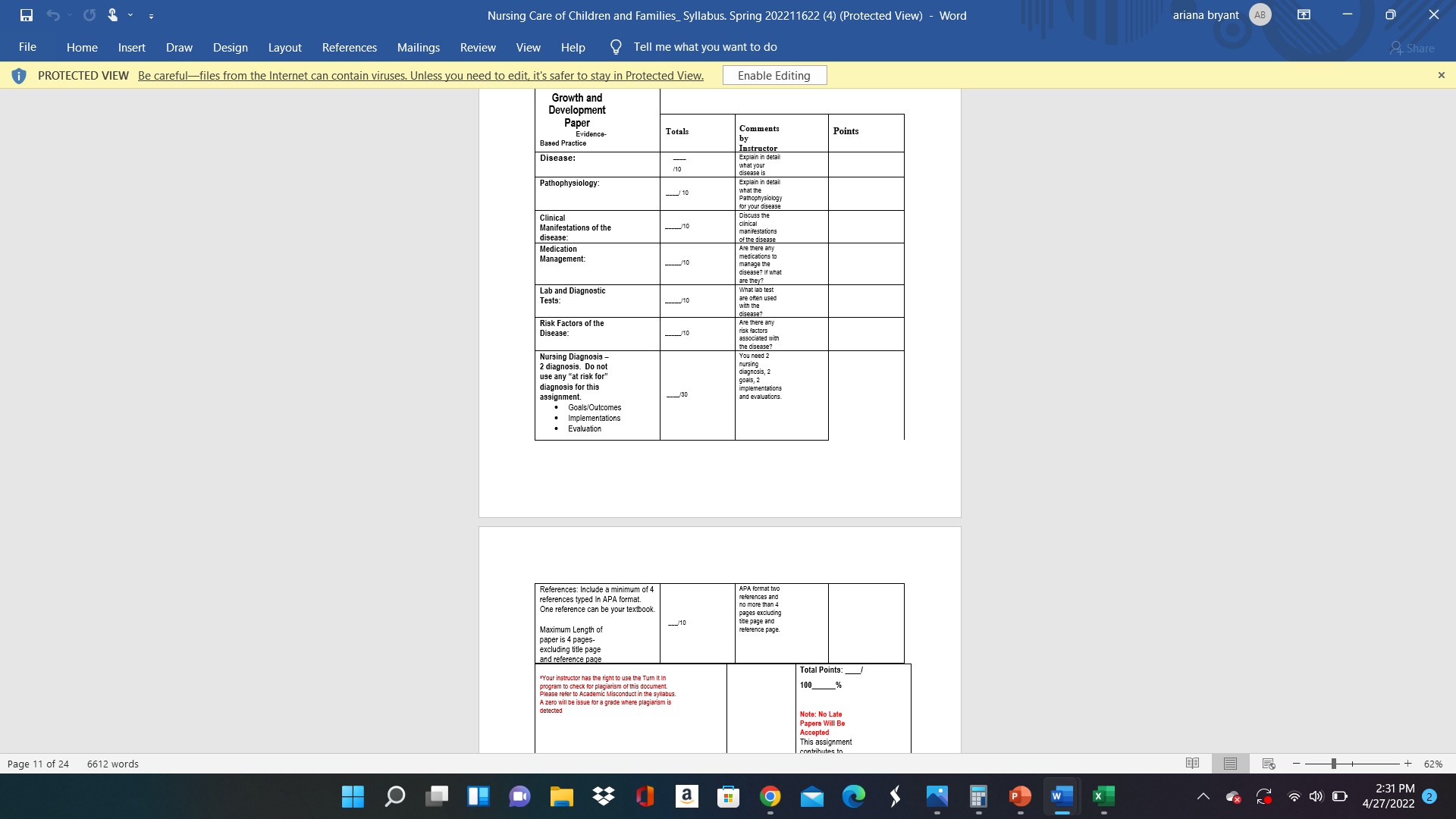The height and width of the screenshot is (819, 1456).
Task: Click the Windows Start button
Action: point(353,796)
